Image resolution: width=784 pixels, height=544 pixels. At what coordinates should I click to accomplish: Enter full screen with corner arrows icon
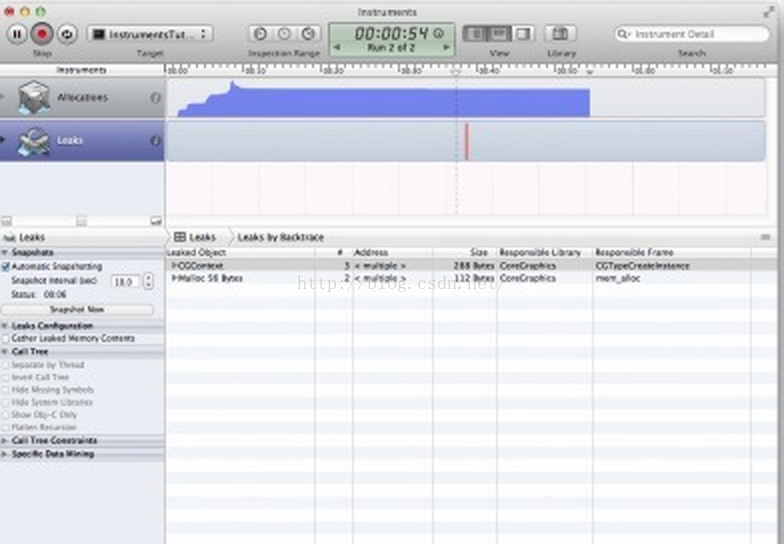769,12
